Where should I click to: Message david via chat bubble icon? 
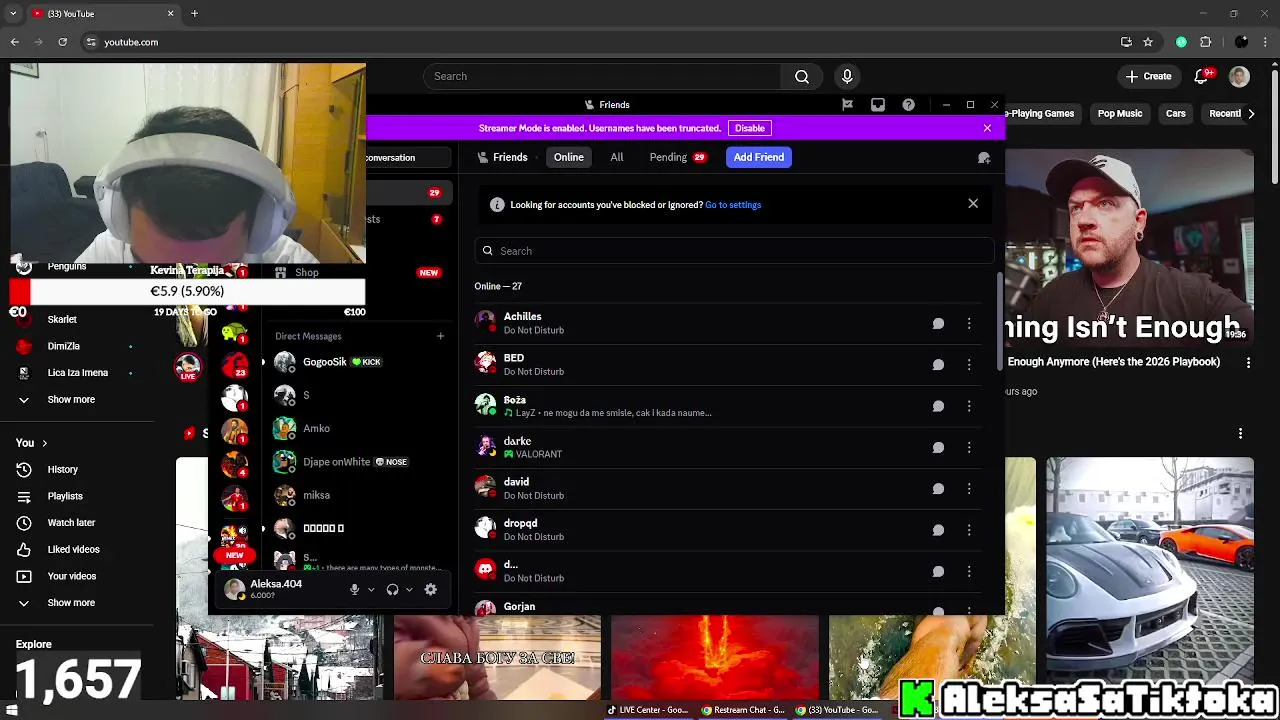click(x=938, y=489)
